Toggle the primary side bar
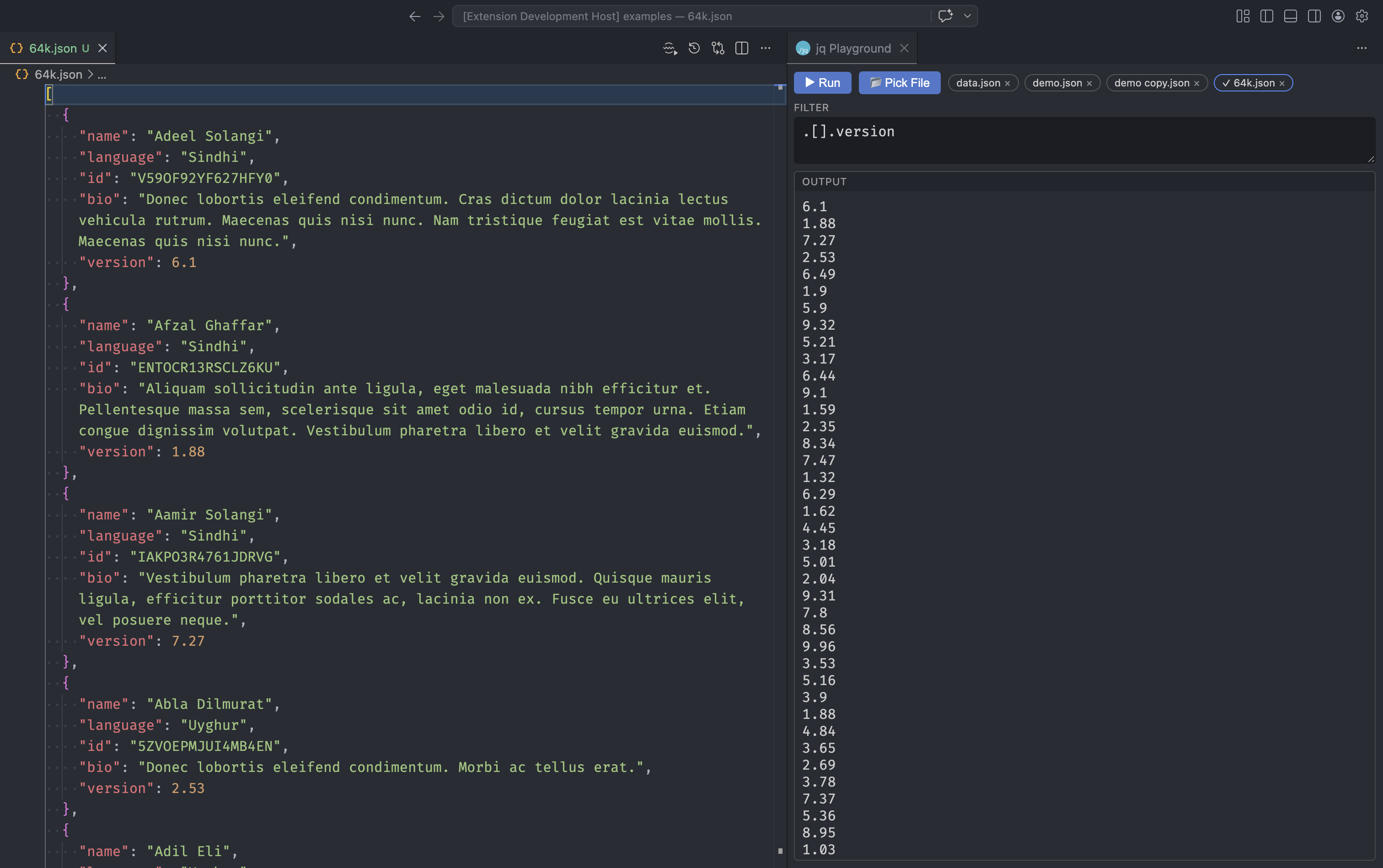The image size is (1383, 868). coord(1266,16)
